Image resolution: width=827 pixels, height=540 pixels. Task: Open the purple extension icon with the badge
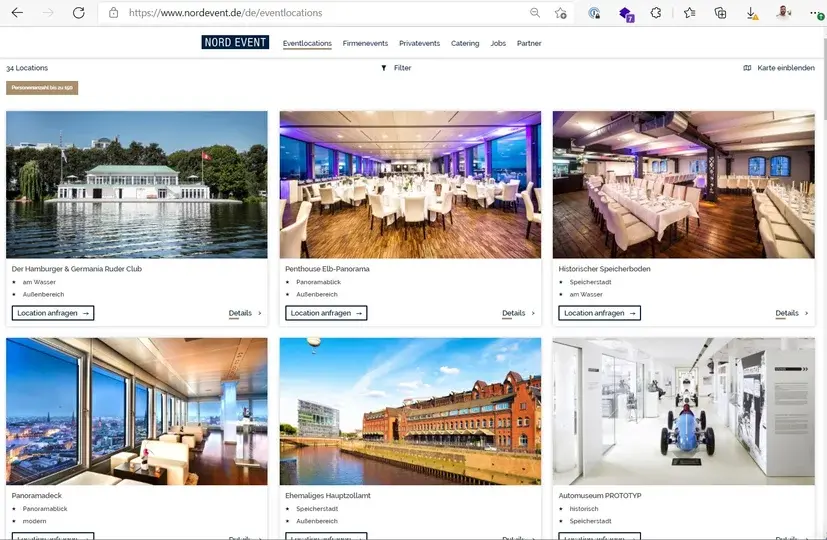(x=626, y=14)
